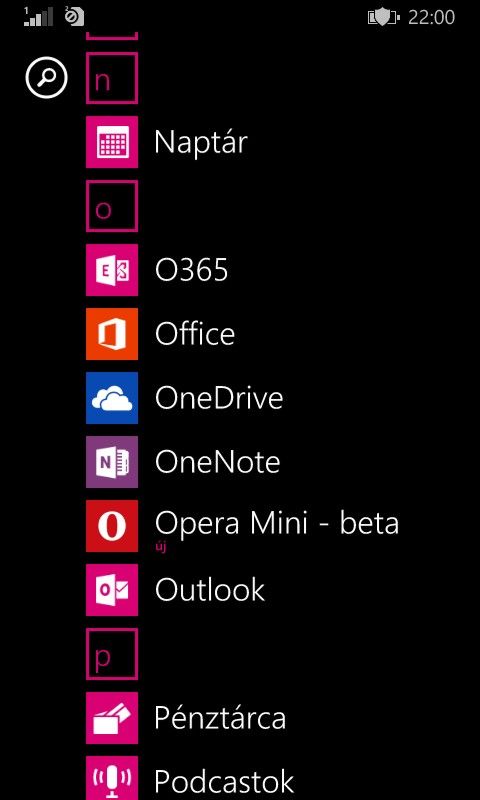Image resolution: width=480 pixels, height=800 pixels.
Task: Select the OneDrive app name
Action: tap(219, 398)
